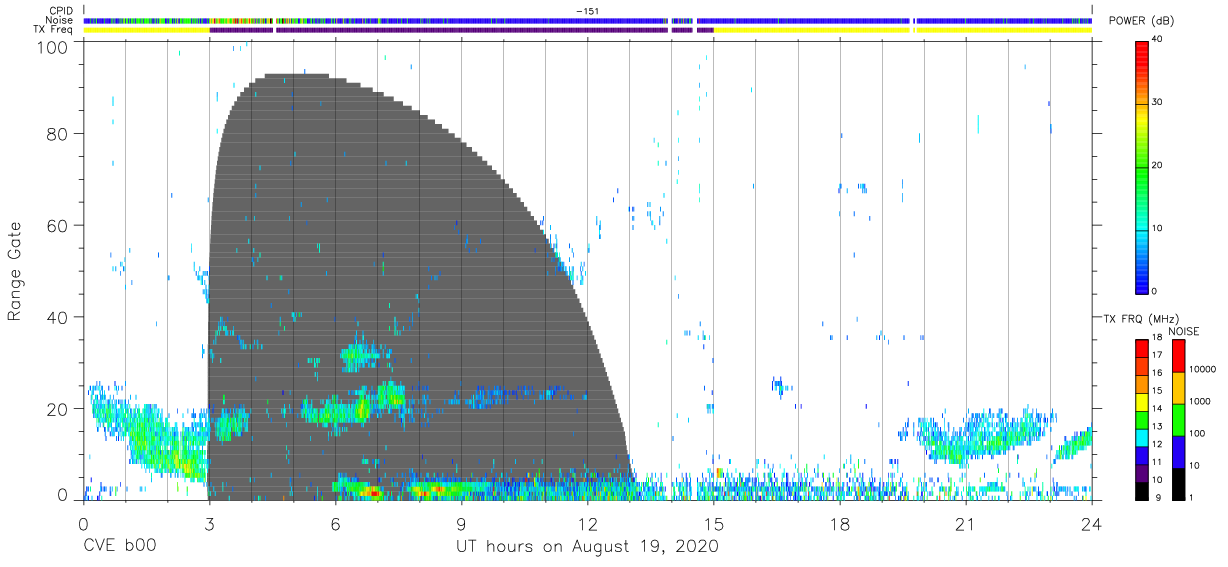Click the y-axis tick label '80'

[x=58, y=133]
